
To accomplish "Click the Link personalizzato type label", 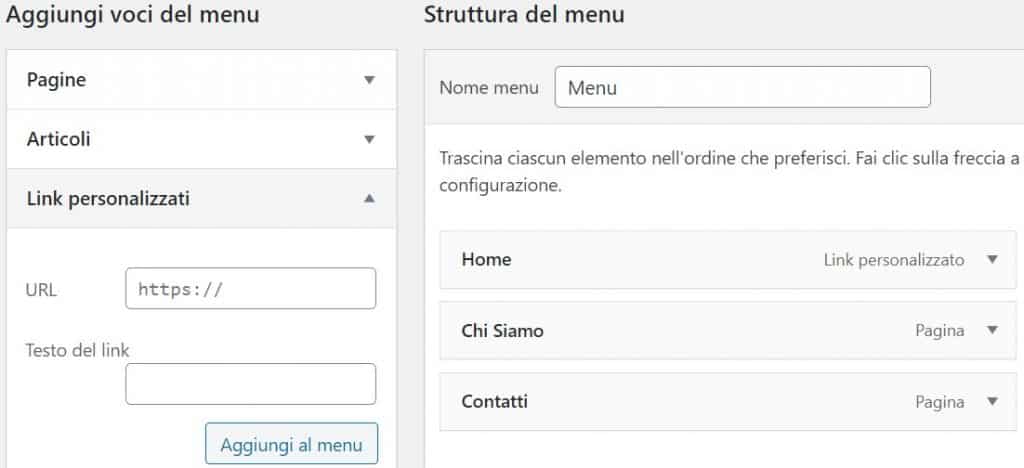I will pos(893,260).
